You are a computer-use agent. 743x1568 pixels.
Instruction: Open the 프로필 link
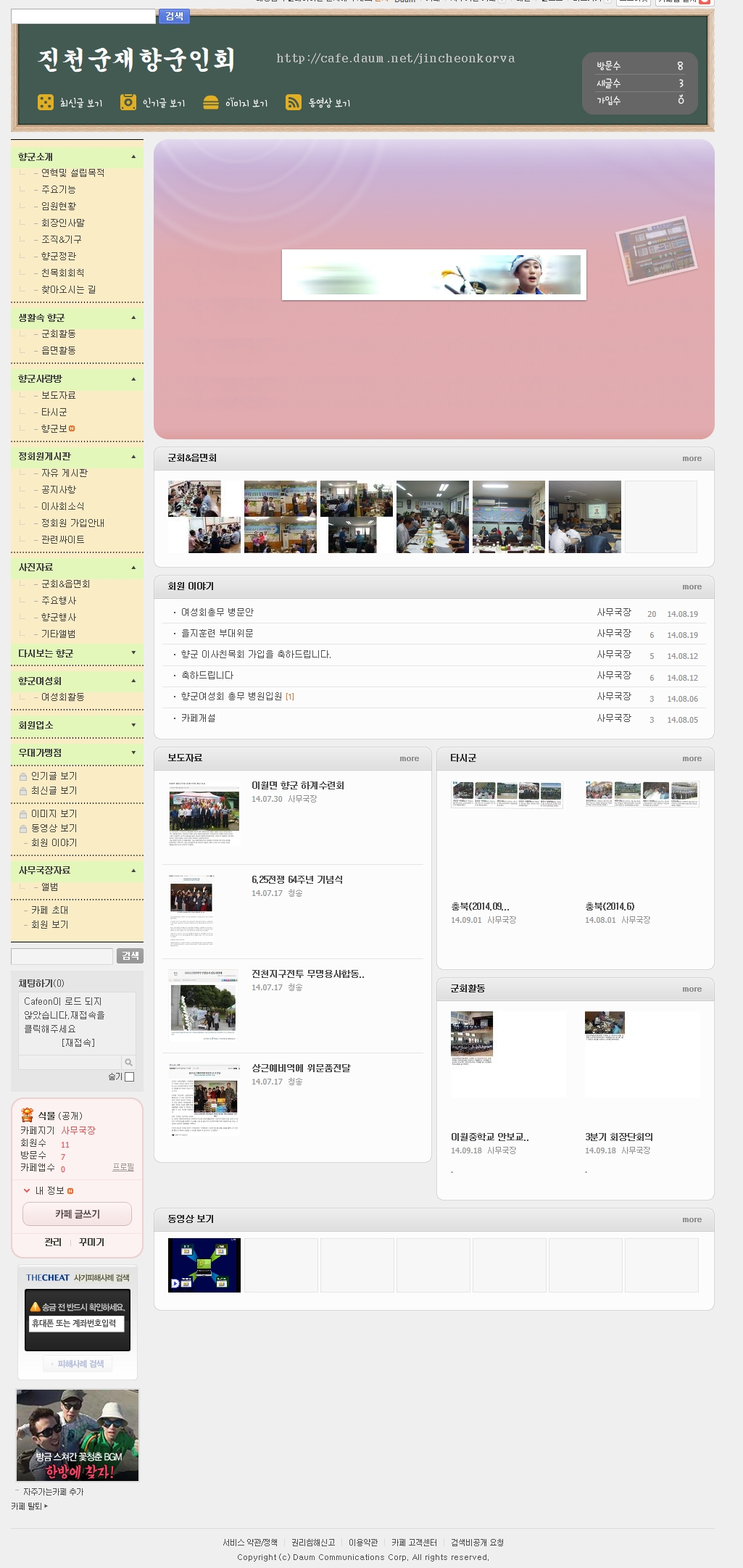(x=123, y=1167)
